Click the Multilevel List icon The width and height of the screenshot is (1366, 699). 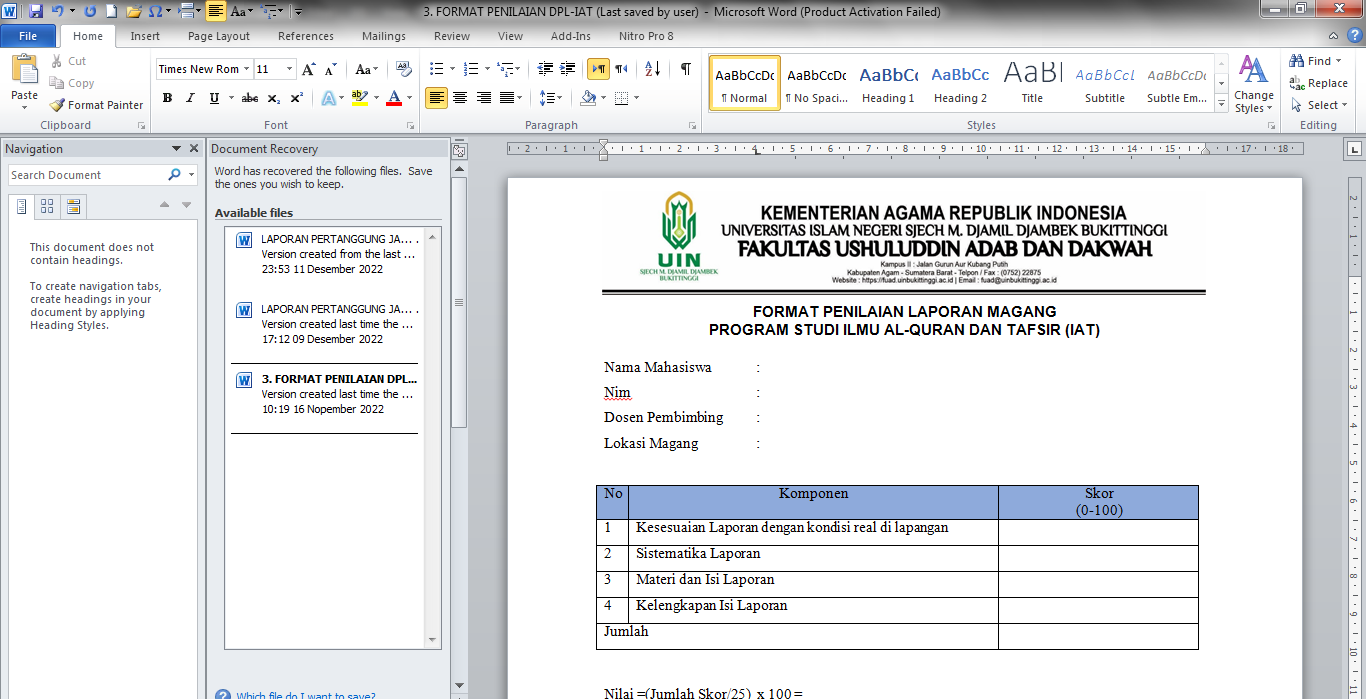pyautogui.click(x=505, y=69)
